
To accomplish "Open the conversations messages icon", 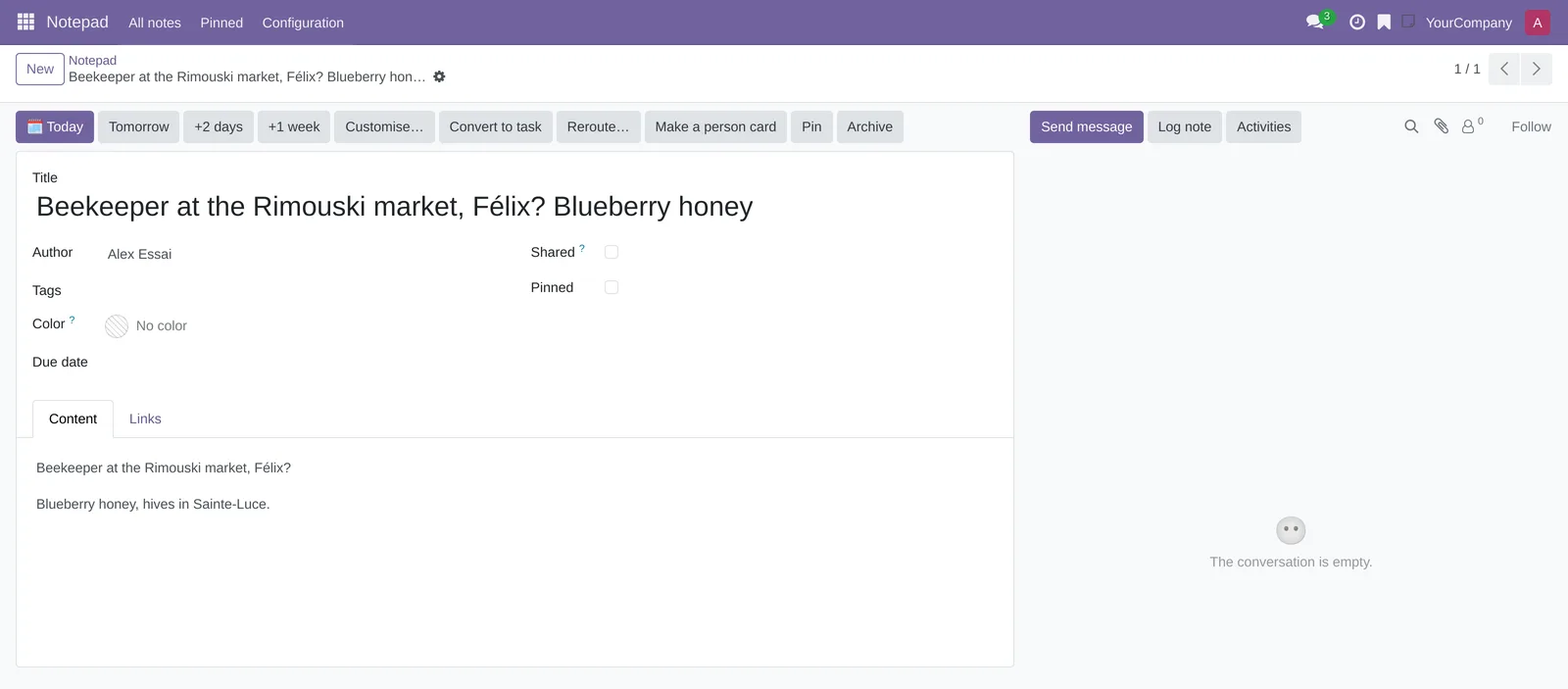I will [x=1315, y=22].
